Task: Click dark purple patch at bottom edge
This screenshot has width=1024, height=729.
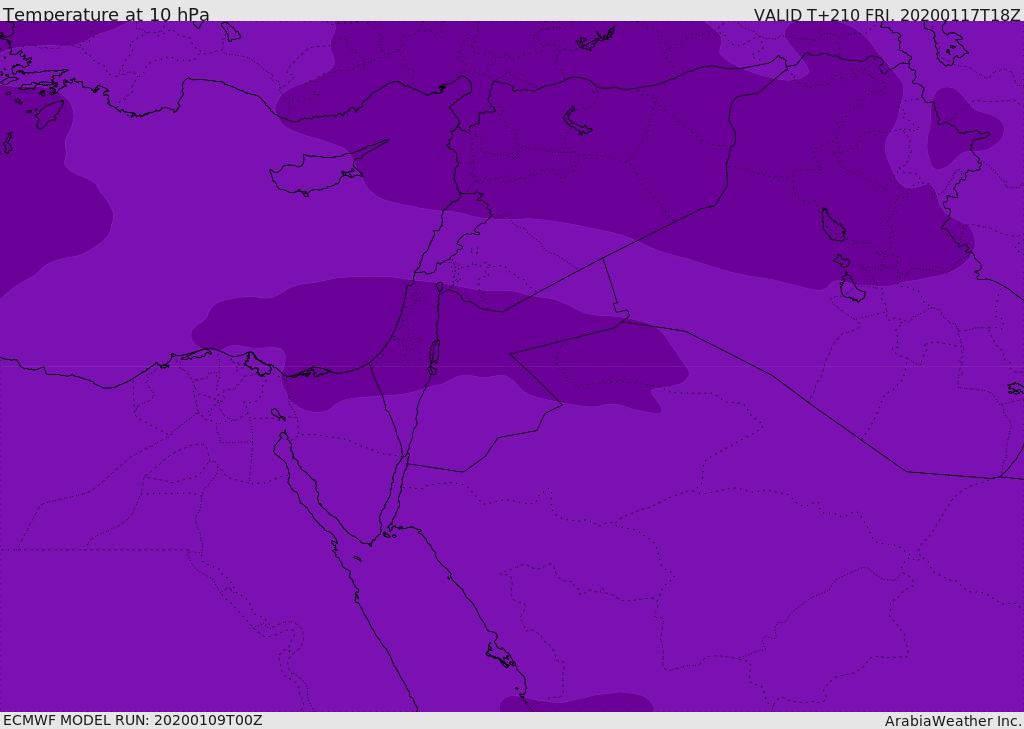Action: [580, 703]
